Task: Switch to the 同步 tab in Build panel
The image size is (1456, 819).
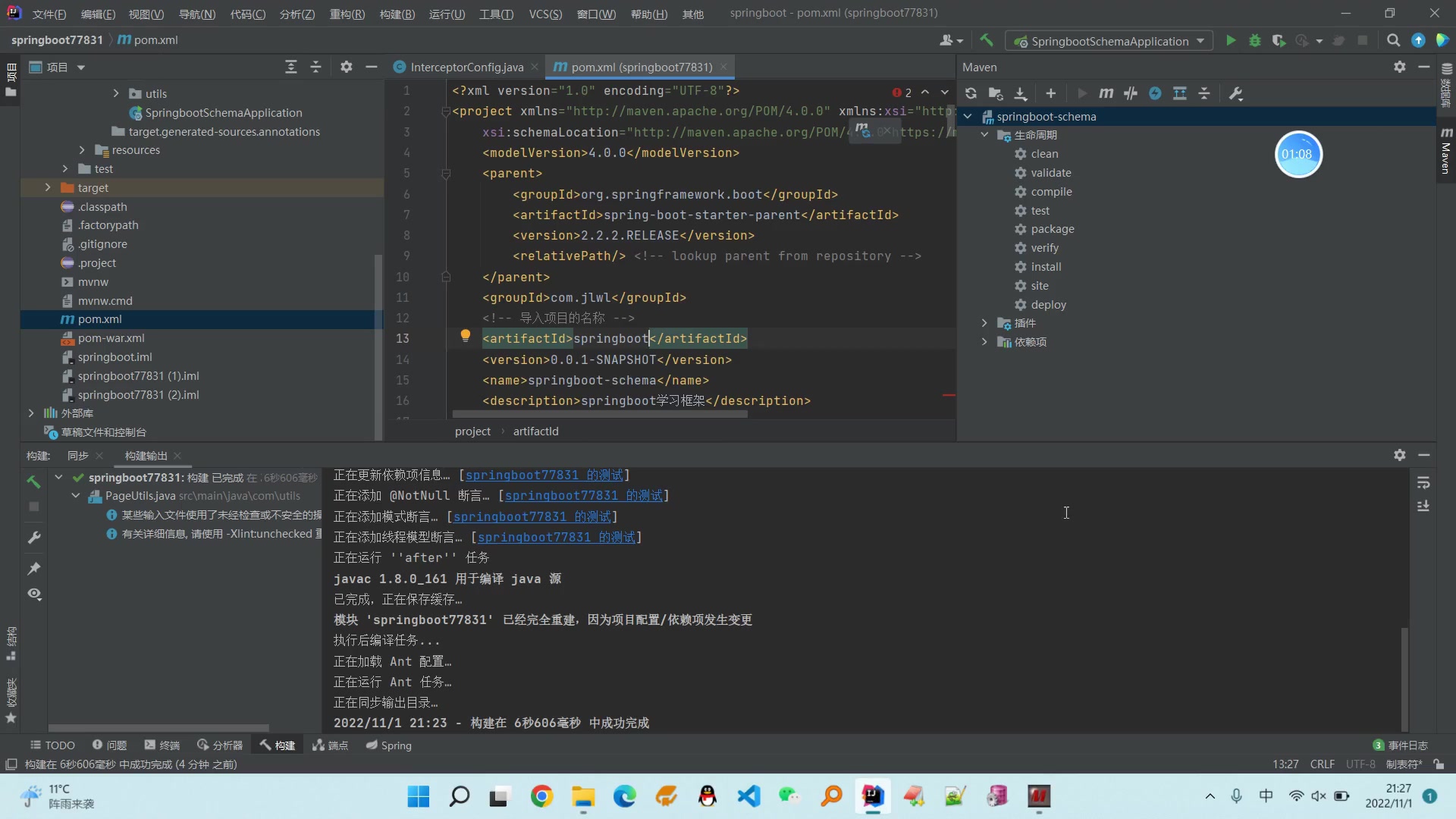Action: coord(77,456)
